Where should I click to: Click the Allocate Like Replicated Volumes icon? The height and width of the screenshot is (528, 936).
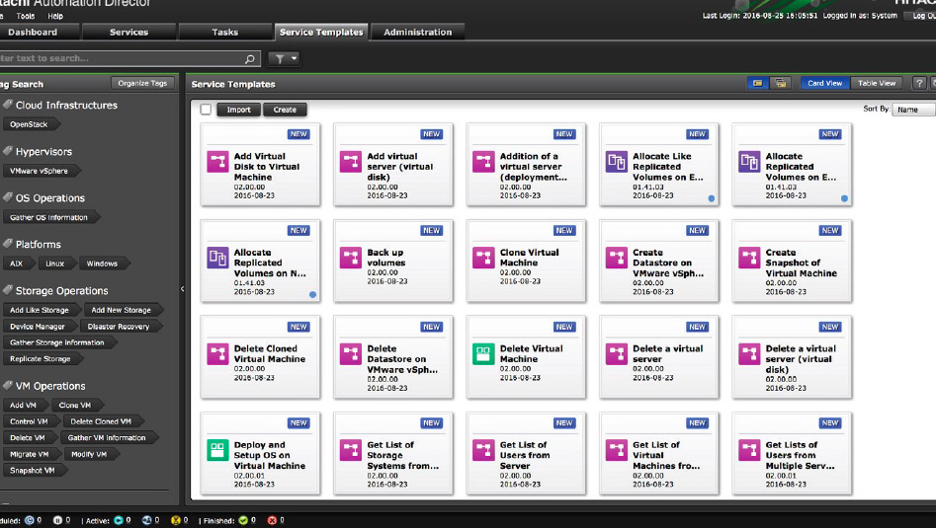[x=617, y=162]
